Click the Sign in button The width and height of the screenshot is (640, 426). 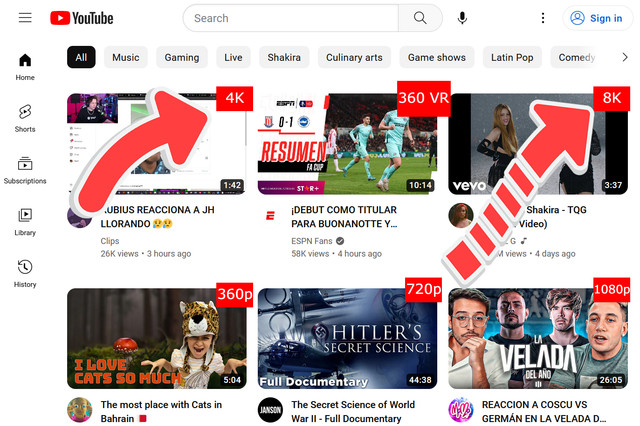(x=596, y=18)
